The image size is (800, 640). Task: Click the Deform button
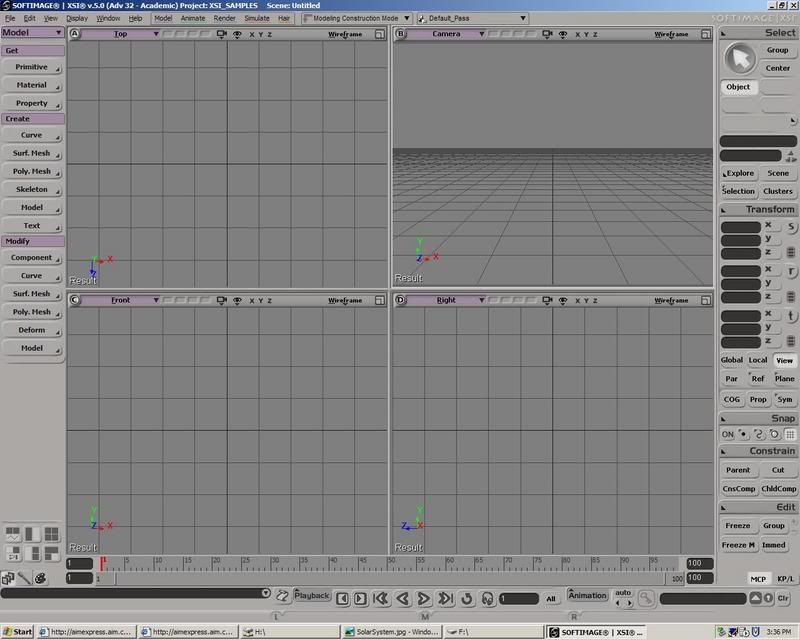click(32, 330)
